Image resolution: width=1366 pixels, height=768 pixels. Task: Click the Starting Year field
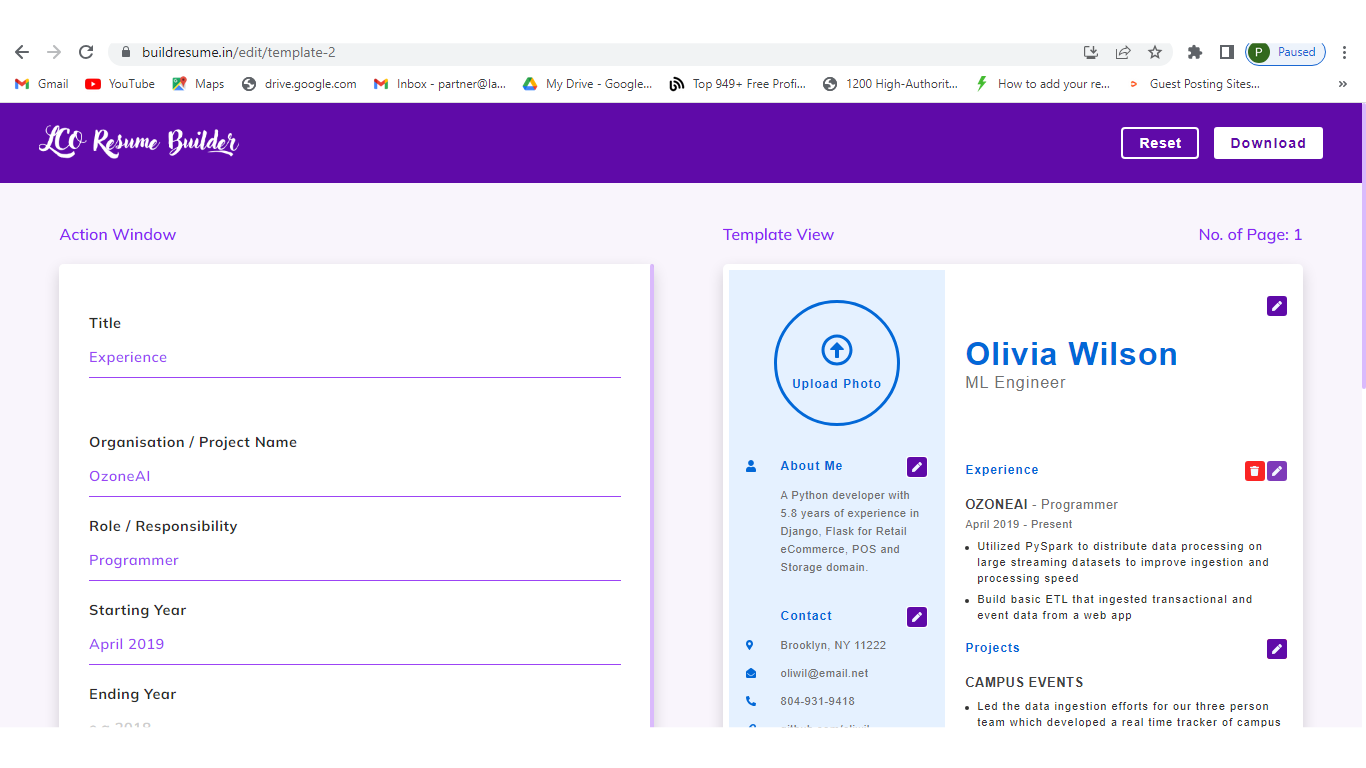pos(354,645)
